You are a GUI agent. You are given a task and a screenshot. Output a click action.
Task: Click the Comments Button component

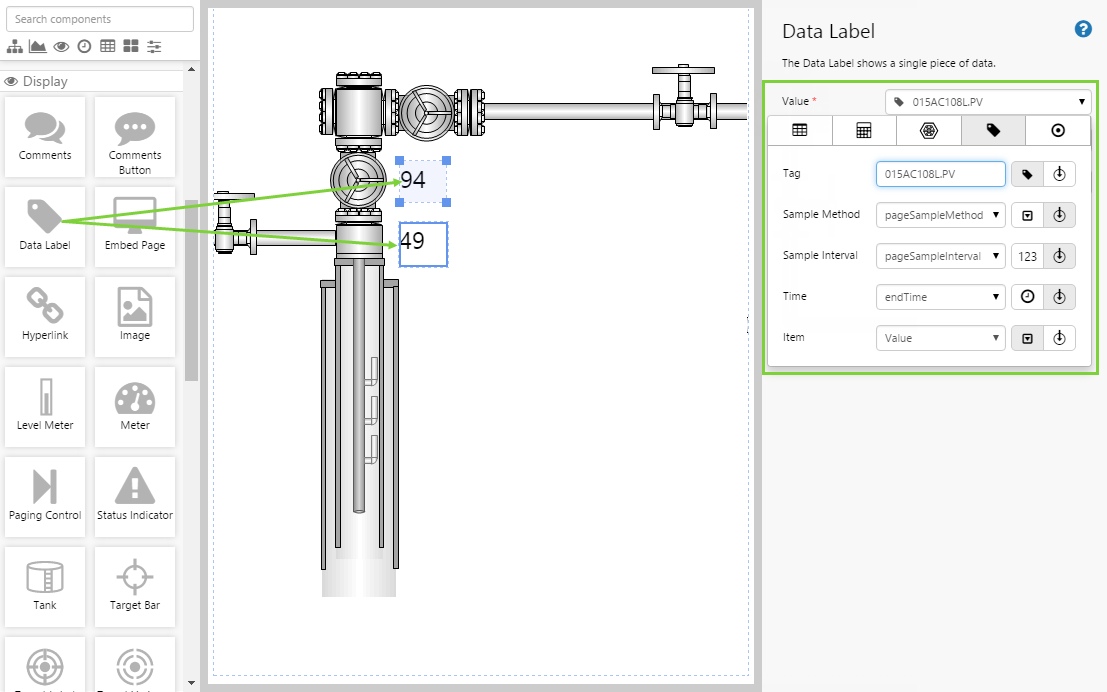(135, 136)
